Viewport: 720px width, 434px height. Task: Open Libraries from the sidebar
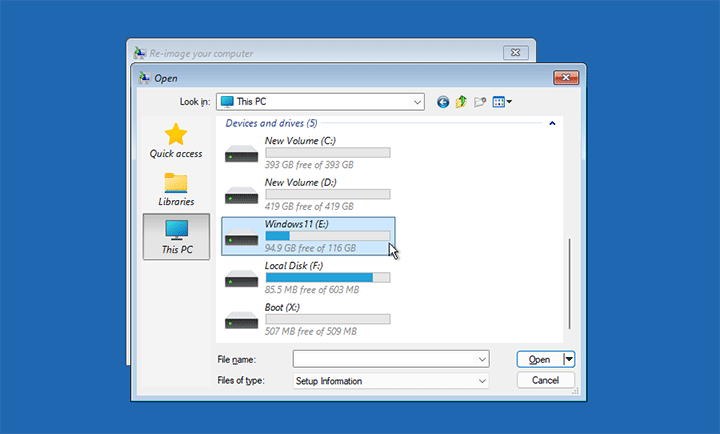click(x=176, y=189)
